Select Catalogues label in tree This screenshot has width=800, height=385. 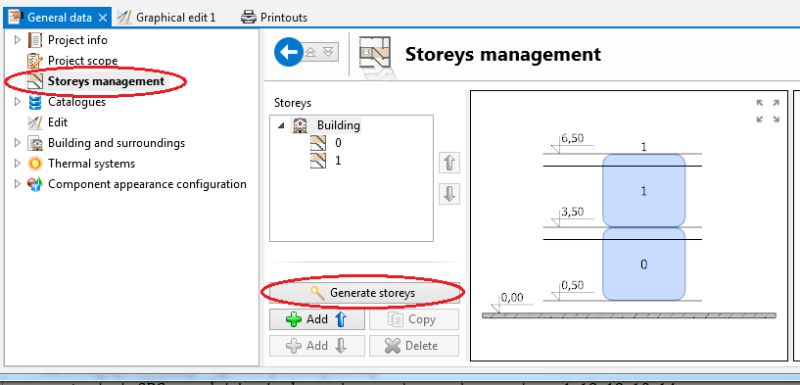pyautogui.click(x=77, y=102)
